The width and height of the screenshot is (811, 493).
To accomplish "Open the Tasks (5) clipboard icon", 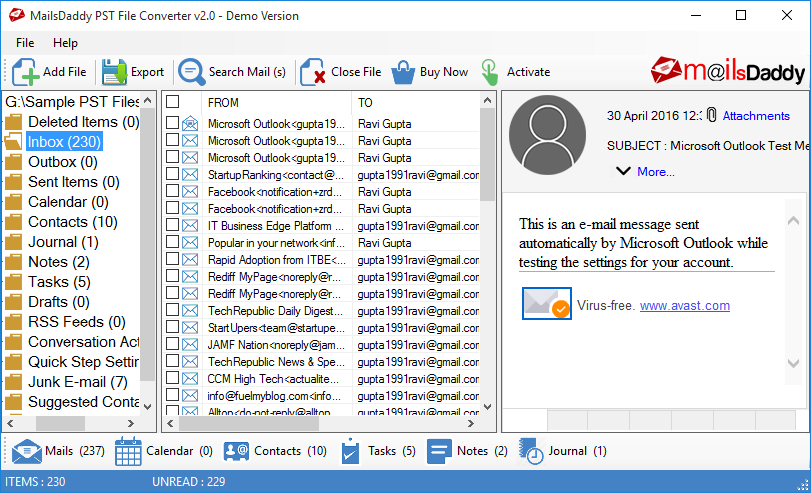I will tap(350, 451).
